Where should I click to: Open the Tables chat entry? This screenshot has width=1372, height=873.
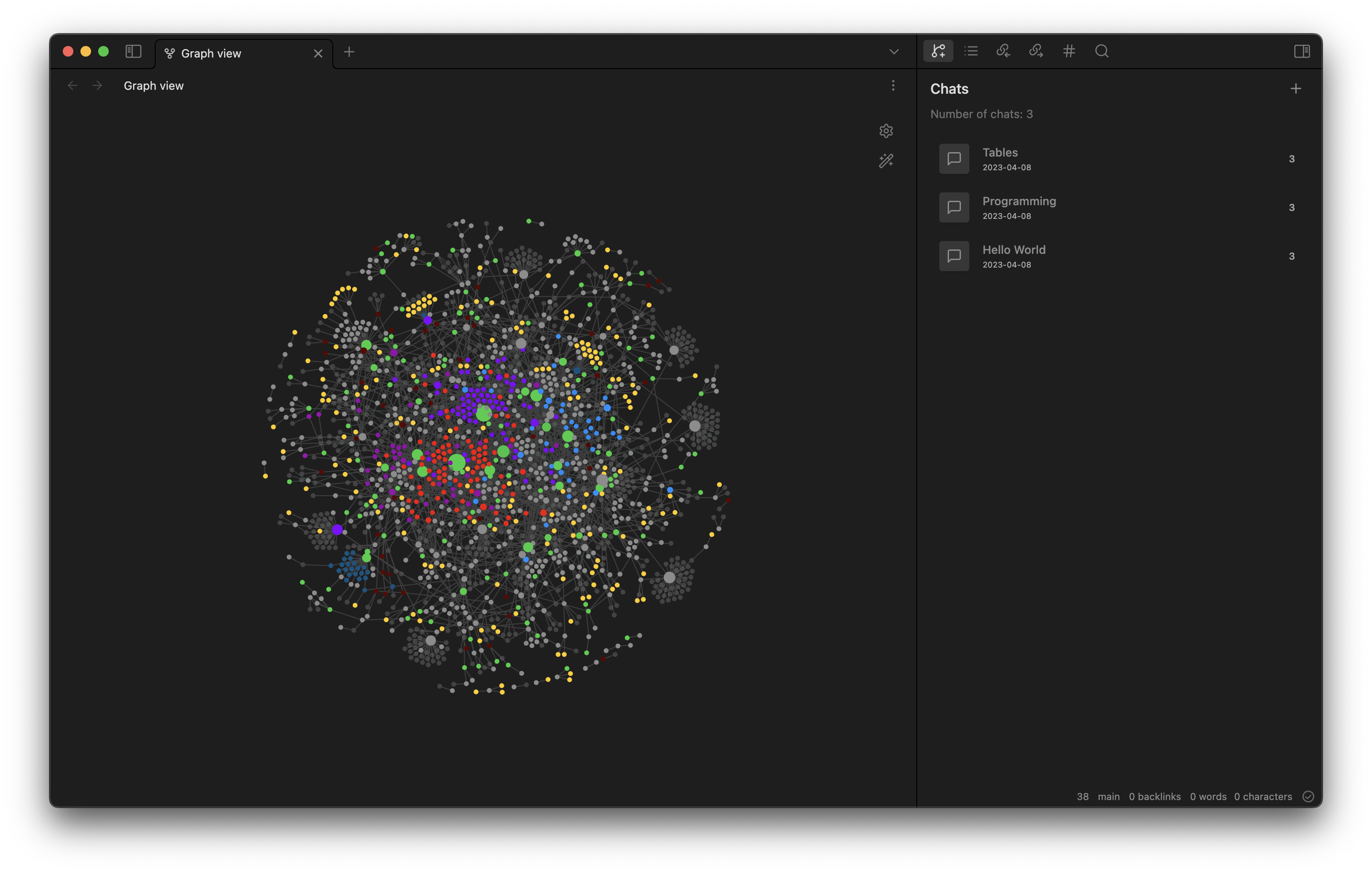click(1001, 158)
